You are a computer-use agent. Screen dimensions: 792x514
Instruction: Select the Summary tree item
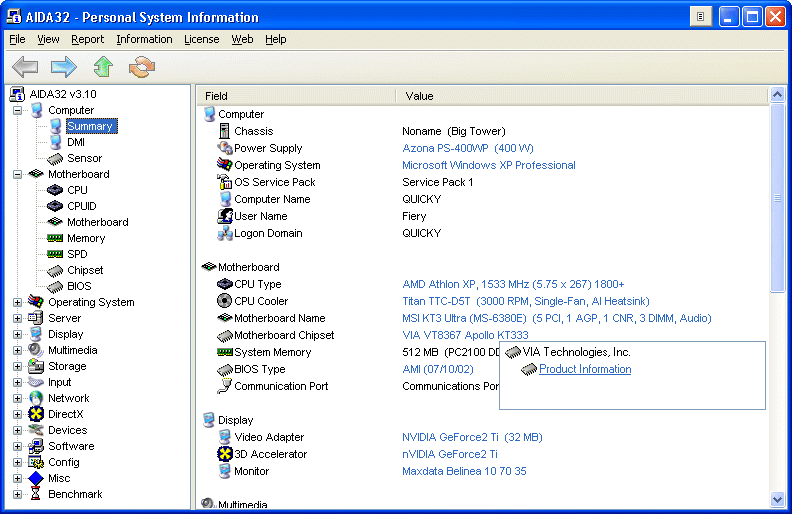coord(90,126)
